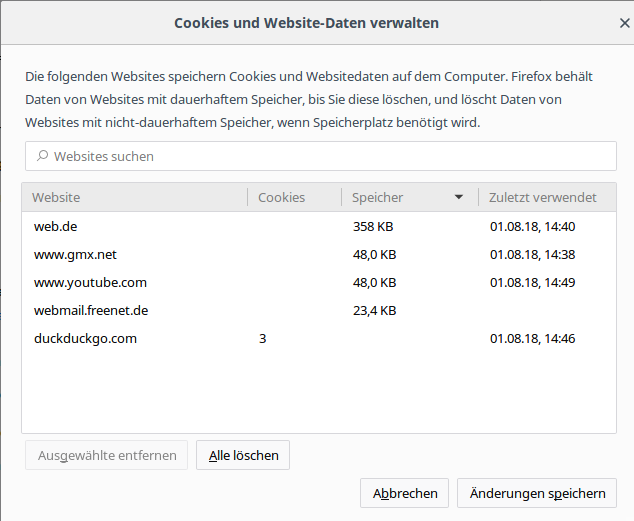Click duckduckgo.com's cookie count 3
Image resolution: width=634 pixels, height=521 pixels.
[263, 339]
